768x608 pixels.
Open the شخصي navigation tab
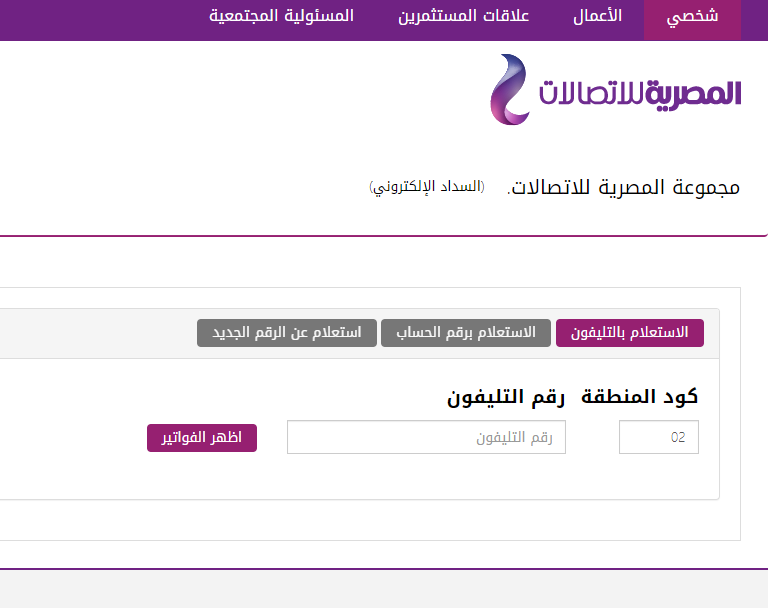[692, 20]
